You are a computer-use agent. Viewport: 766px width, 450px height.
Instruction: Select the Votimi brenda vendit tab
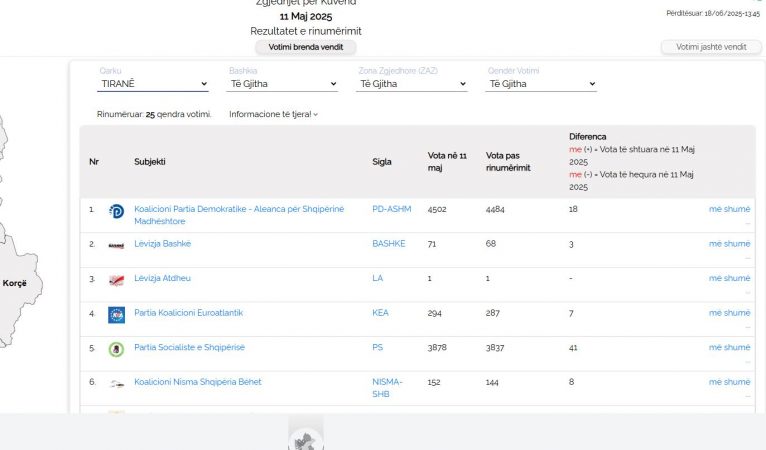tap(306, 47)
